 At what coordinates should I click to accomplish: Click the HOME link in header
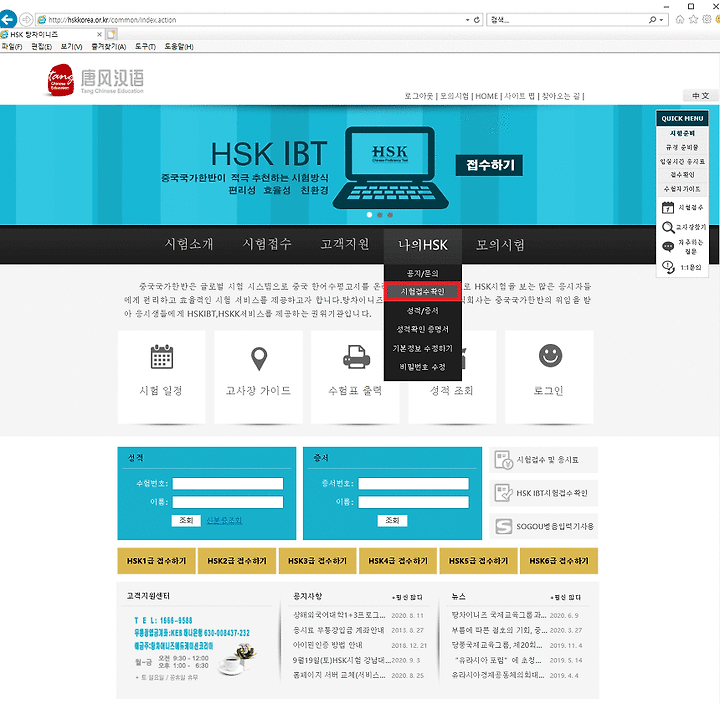[486, 96]
